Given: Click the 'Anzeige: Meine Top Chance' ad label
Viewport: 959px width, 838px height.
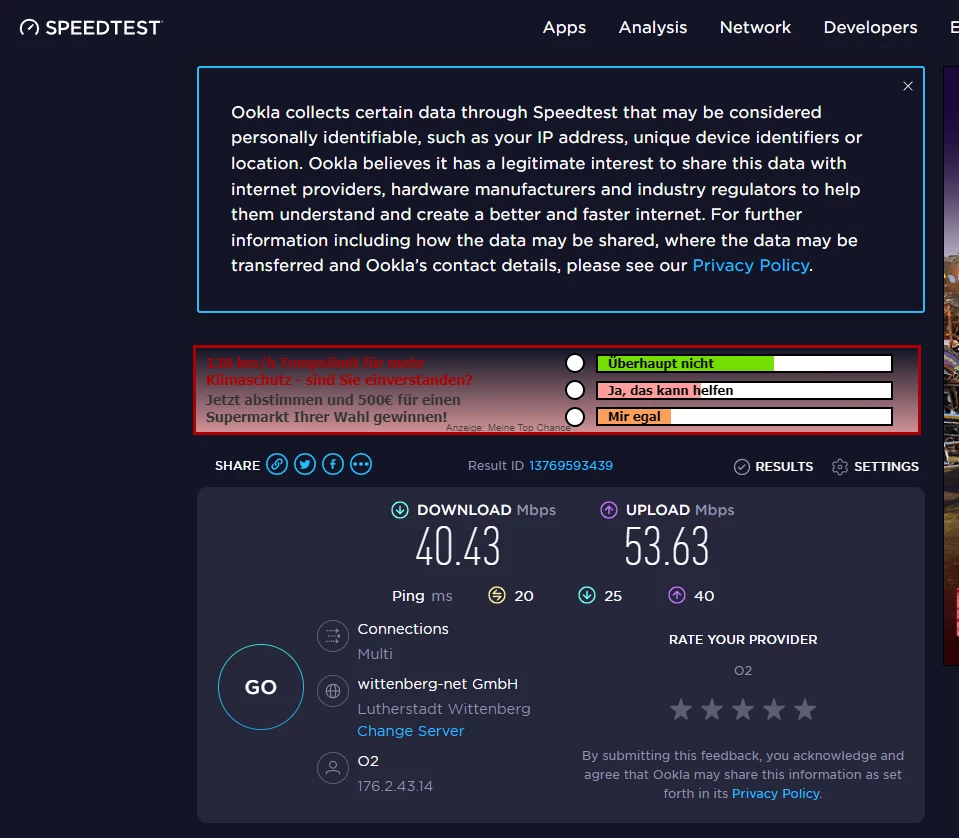Looking at the screenshot, I should [508, 428].
